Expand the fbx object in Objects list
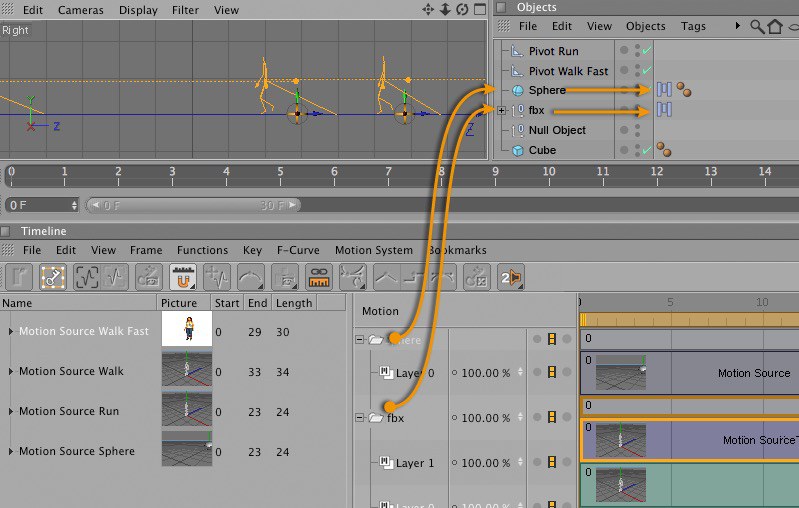Screen dimensions: 799x508 (501, 110)
